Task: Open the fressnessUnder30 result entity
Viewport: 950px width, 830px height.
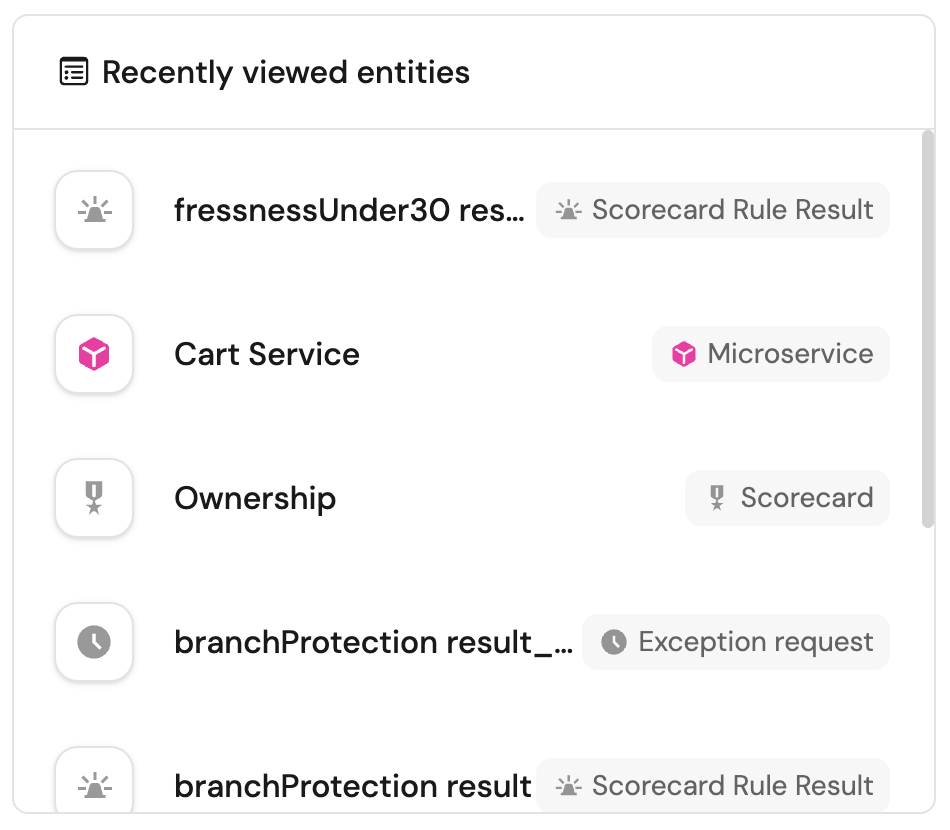Action: pos(348,210)
